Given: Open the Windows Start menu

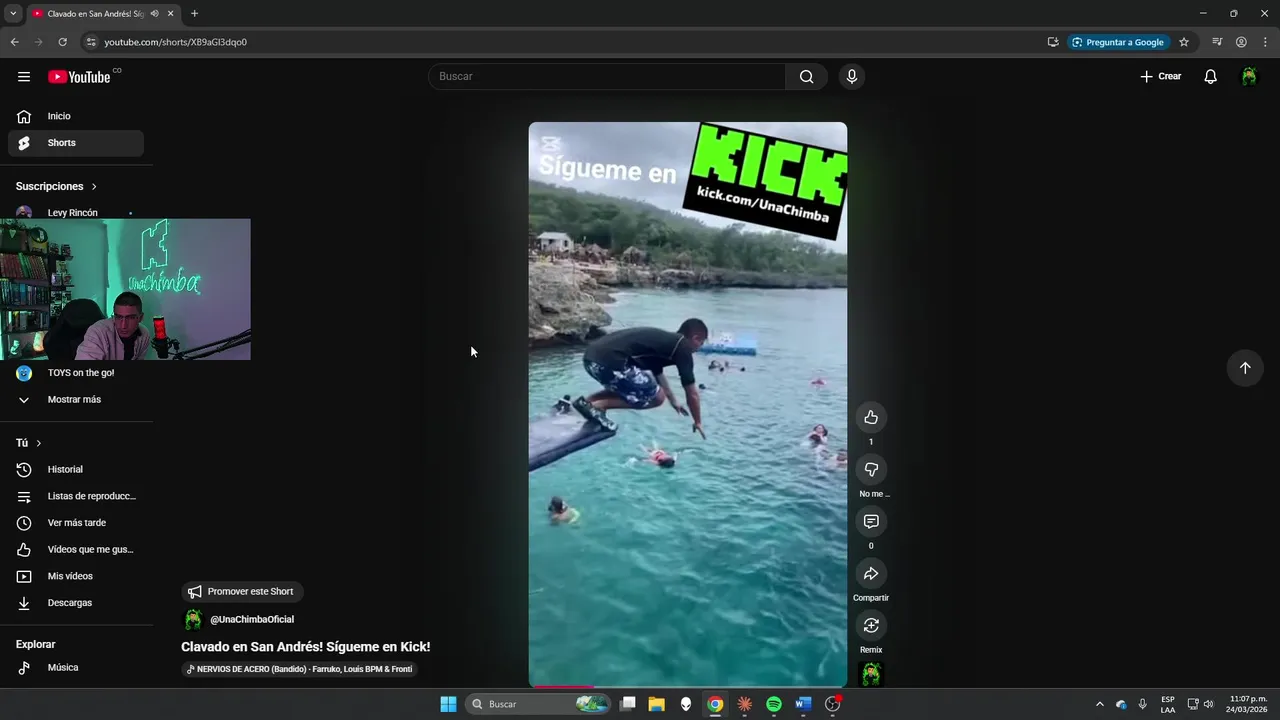Looking at the screenshot, I should click(x=448, y=704).
